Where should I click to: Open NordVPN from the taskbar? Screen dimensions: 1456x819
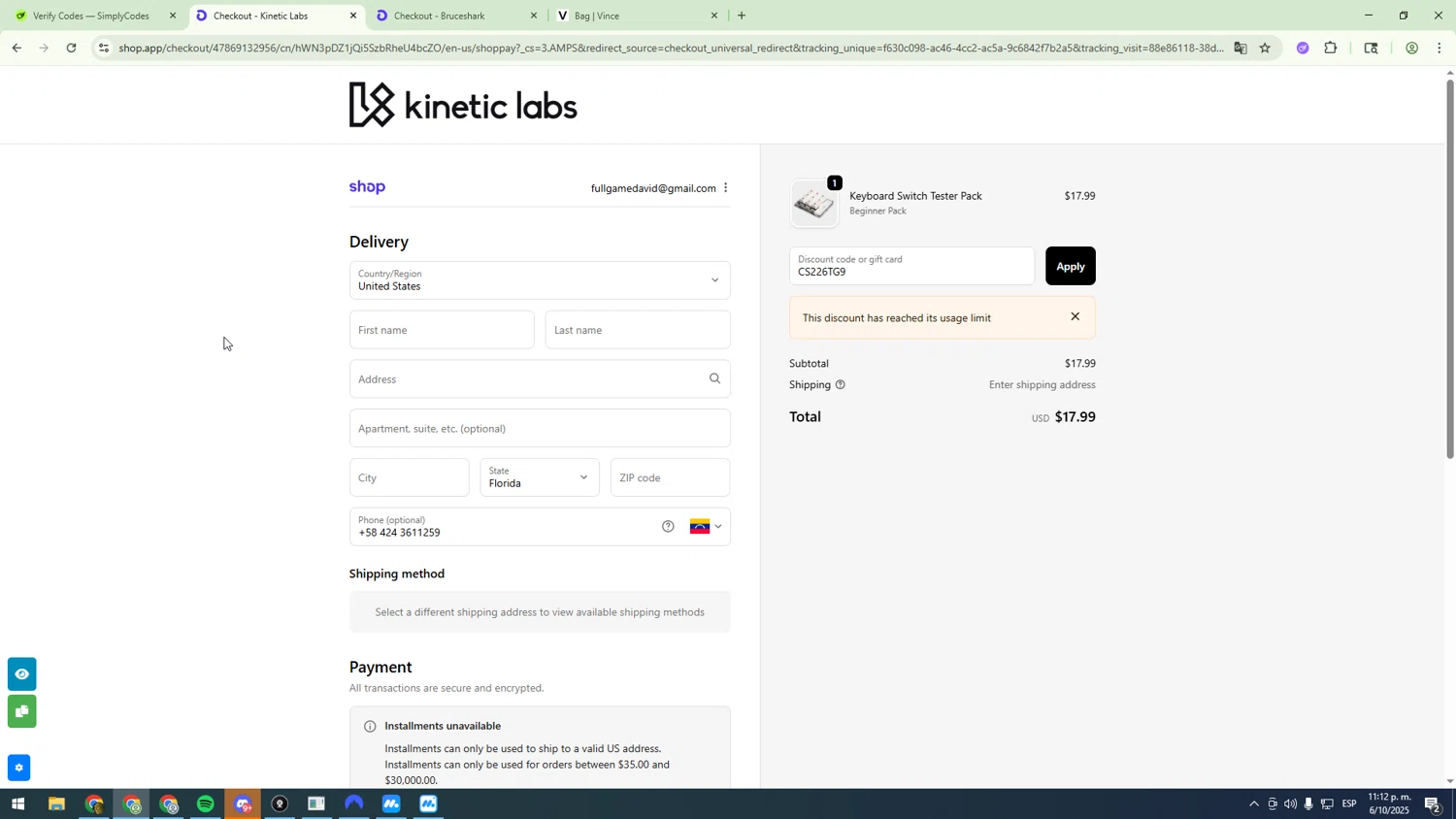point(353,804)
